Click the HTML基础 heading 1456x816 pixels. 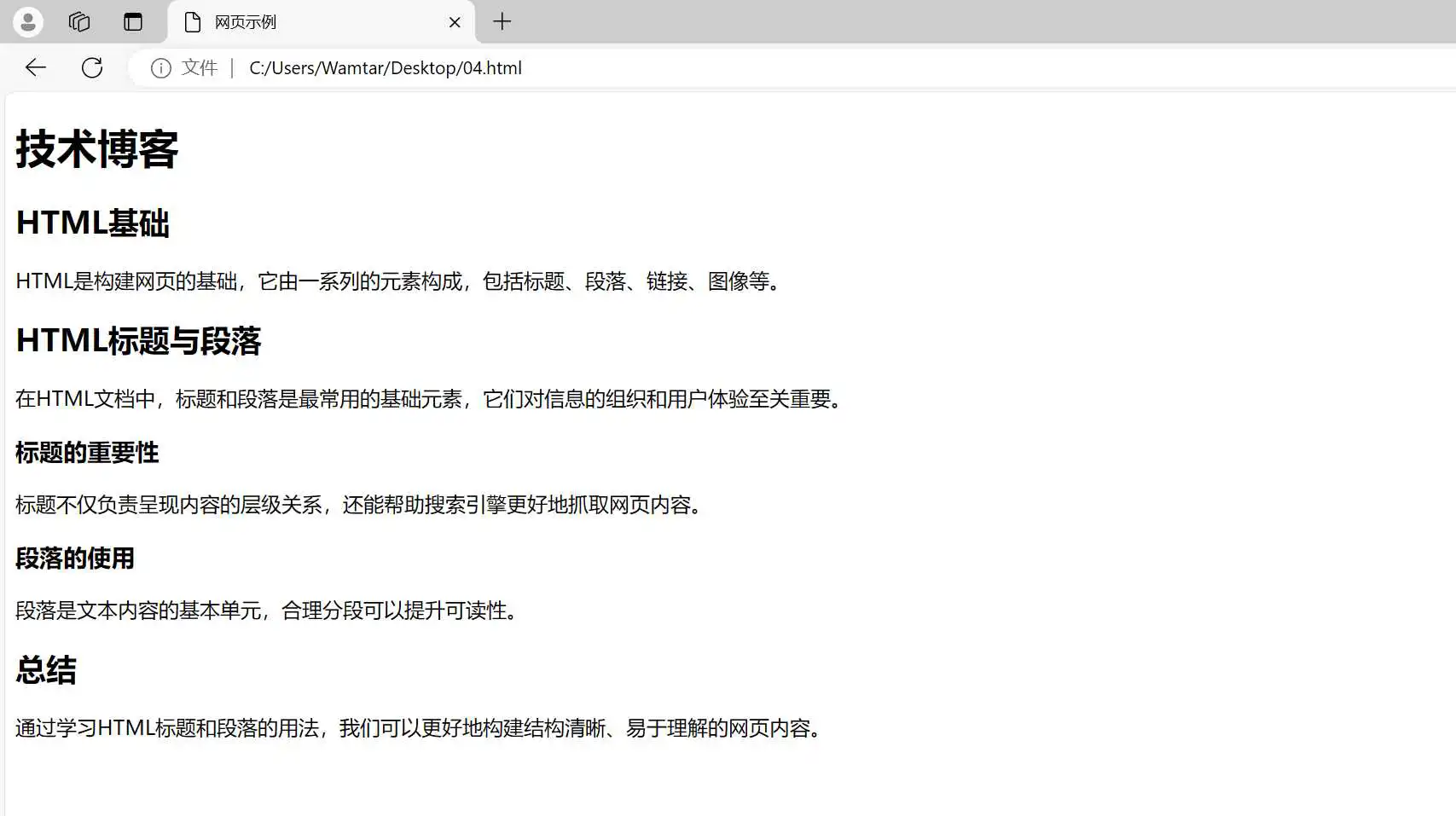(92, 223)
